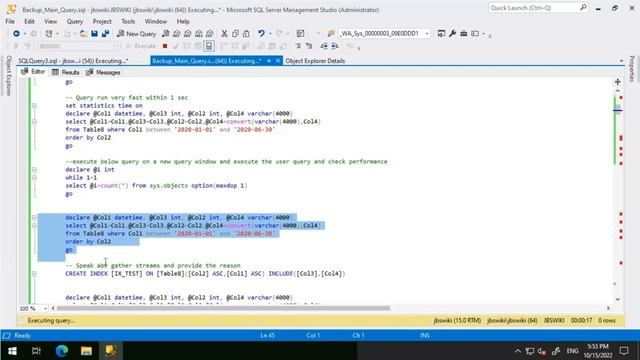Open the Tools menu
The width and height of the screenshot is (640, 360).
[128, 21]
